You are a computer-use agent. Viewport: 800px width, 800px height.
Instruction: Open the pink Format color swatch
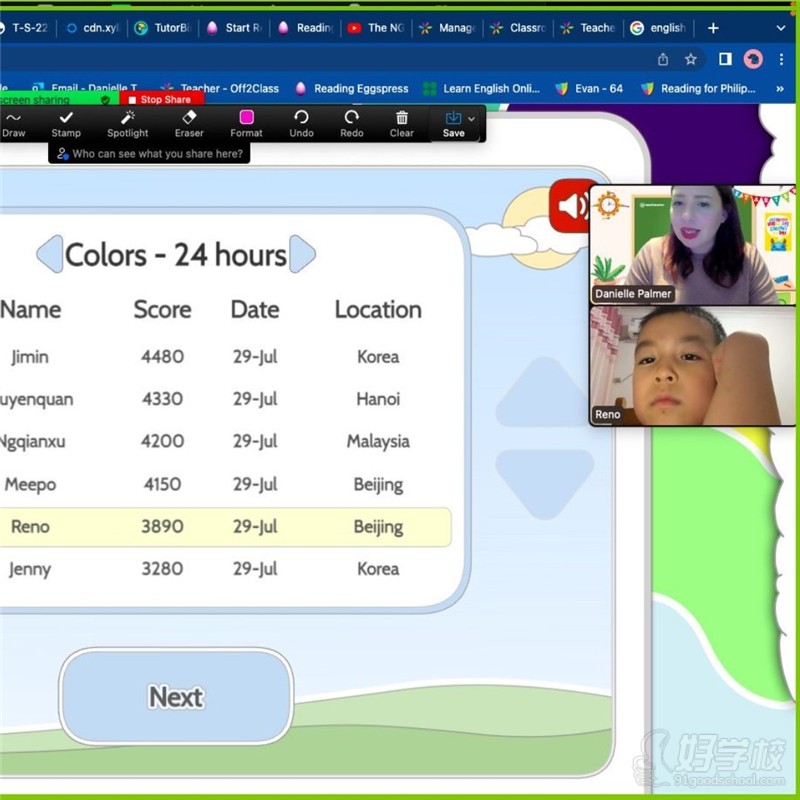click(246, 118)
